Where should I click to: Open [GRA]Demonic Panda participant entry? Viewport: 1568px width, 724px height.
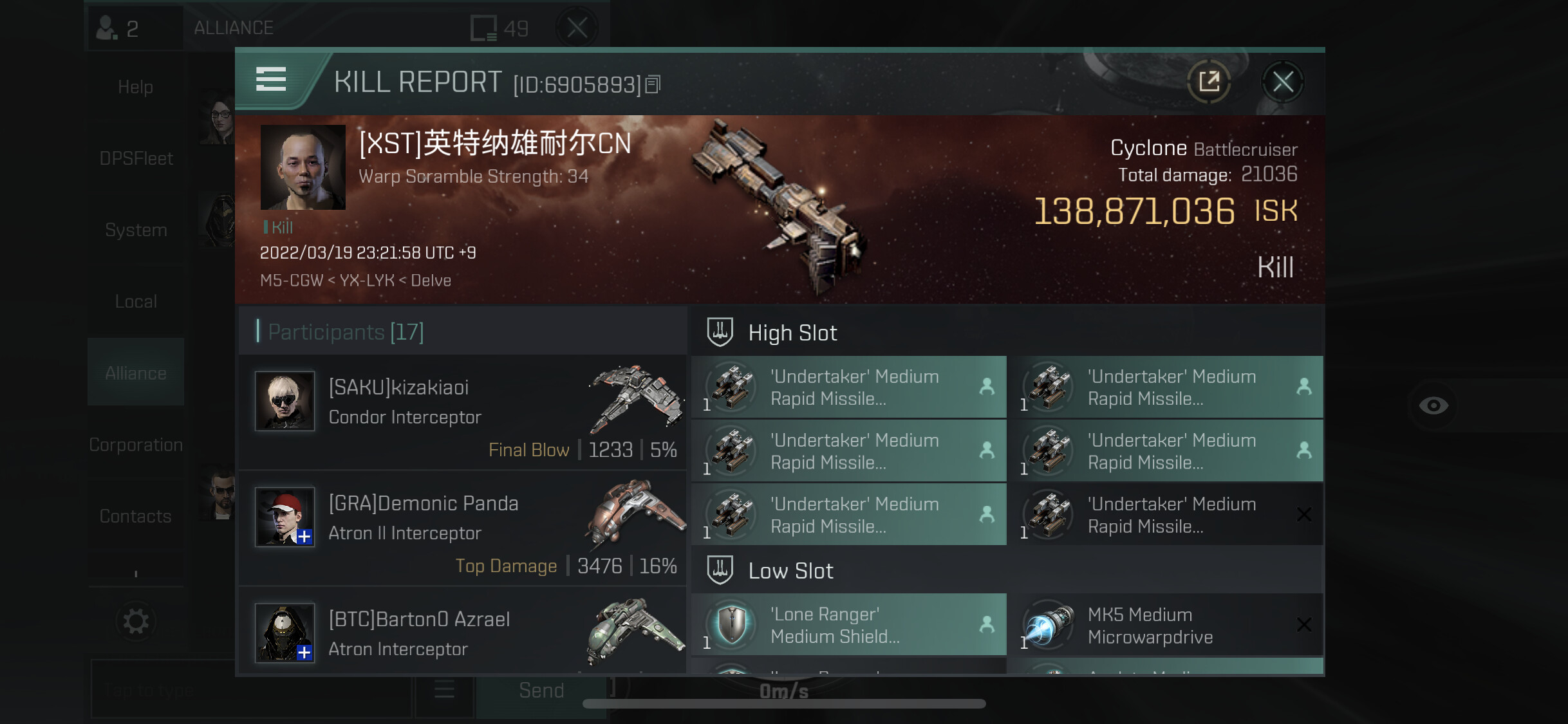463,528
